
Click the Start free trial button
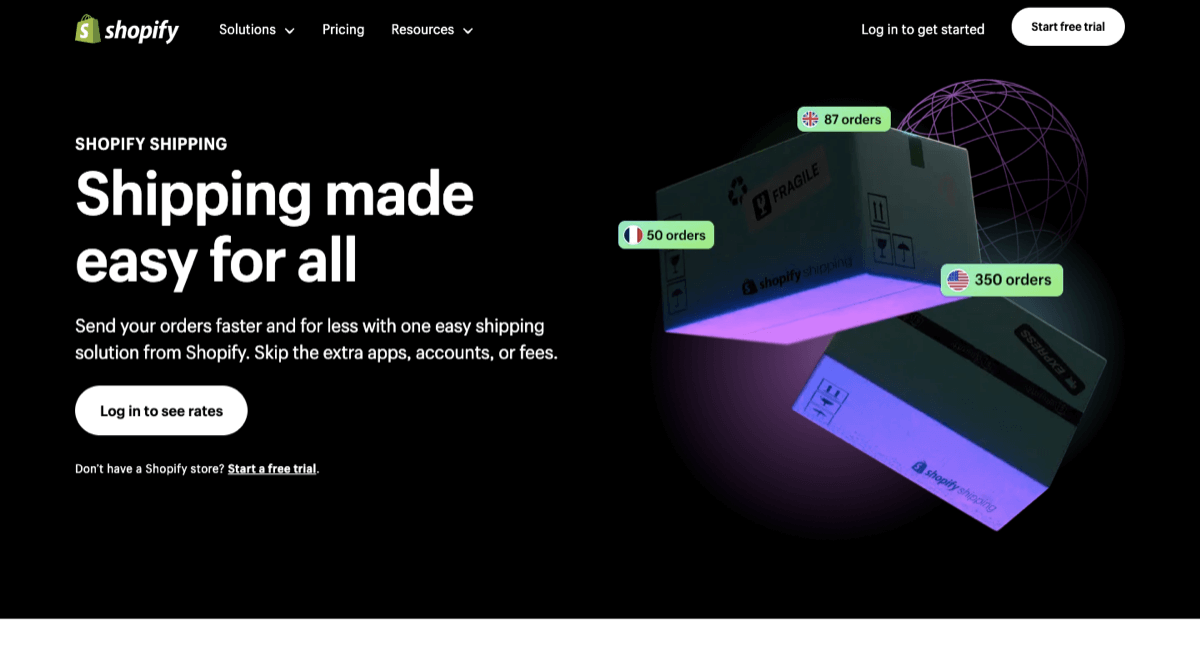pyautogui.click(x=1068, y=27)
